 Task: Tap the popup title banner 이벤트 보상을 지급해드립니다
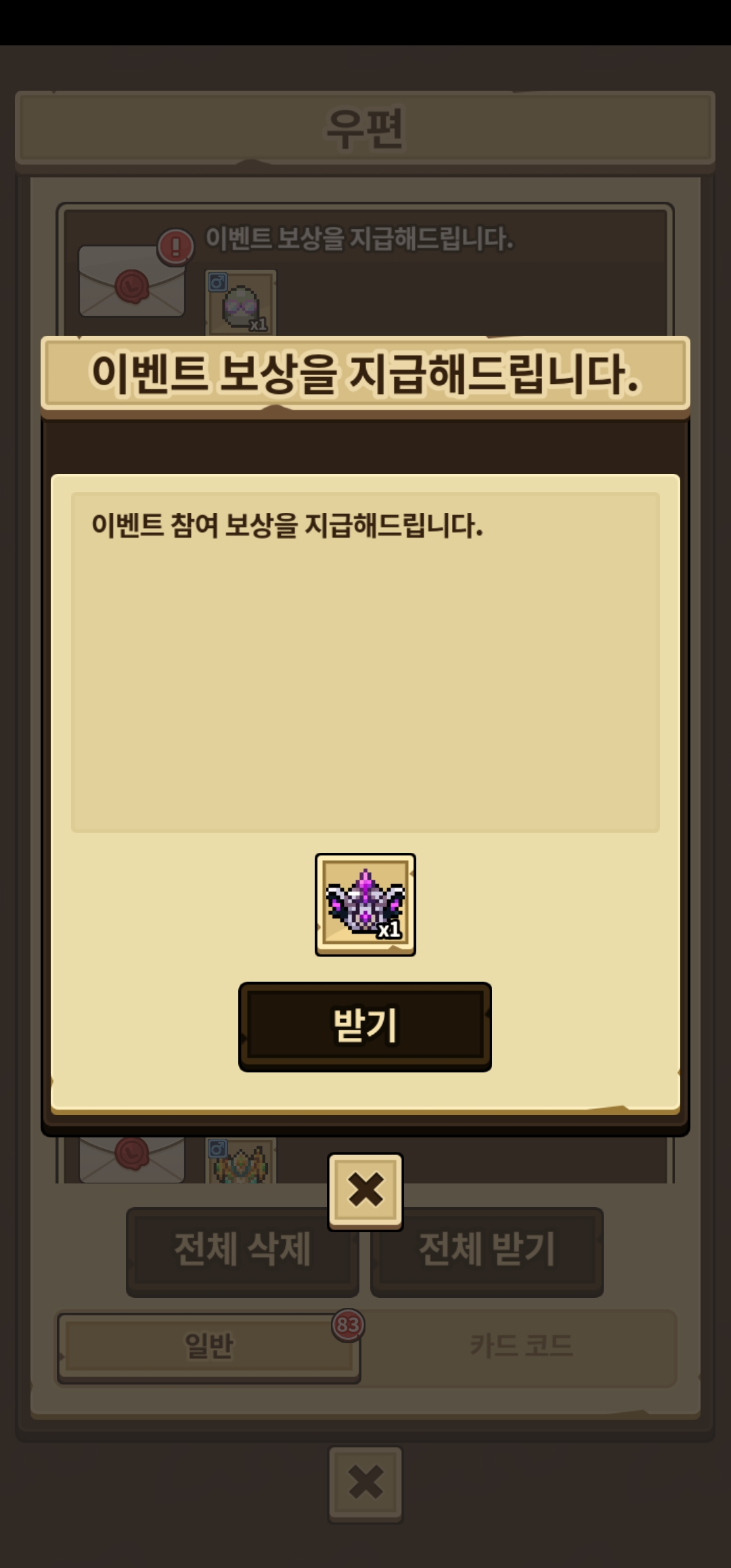(x=365, y=374)
